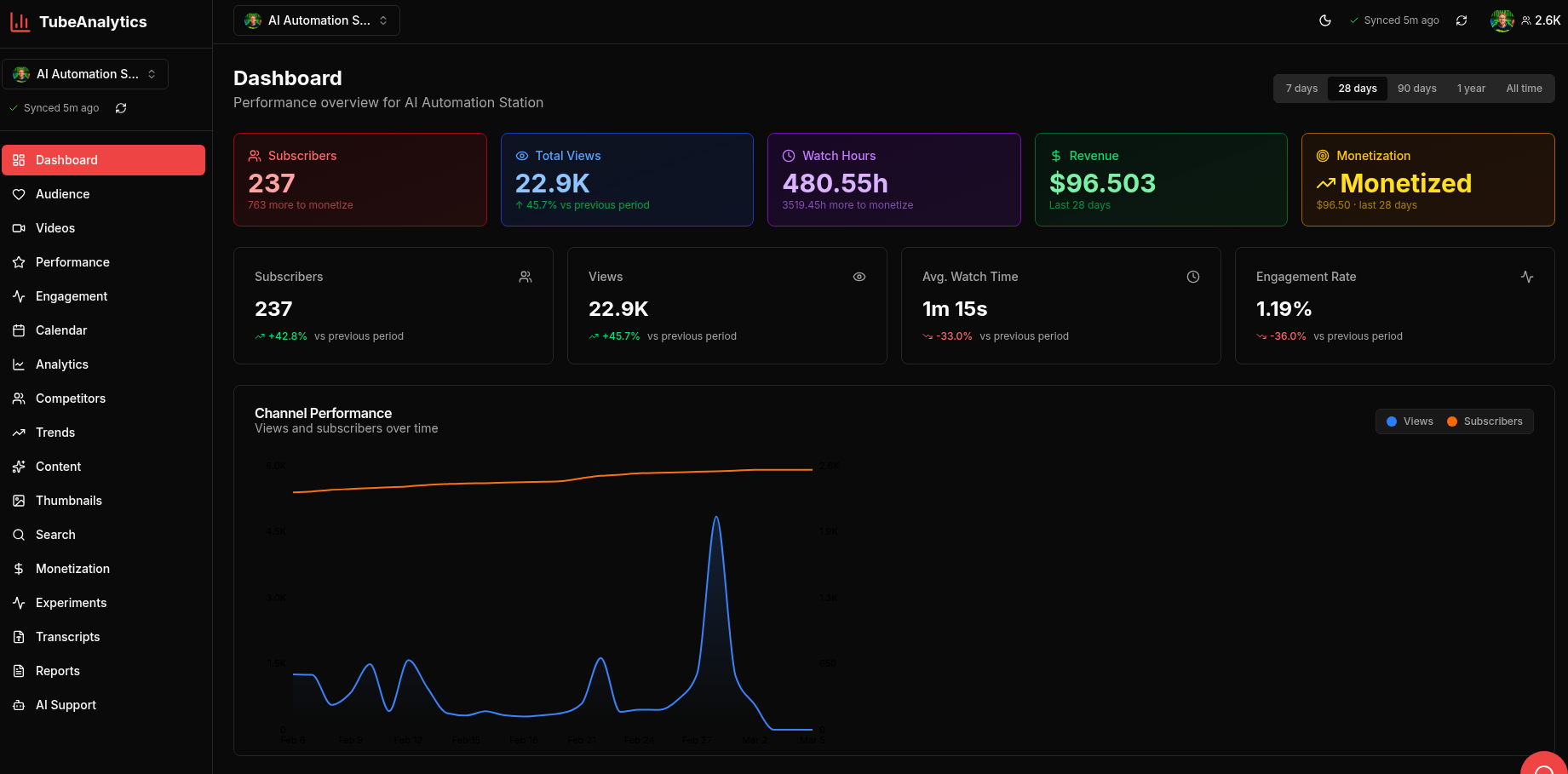Viewport: 1568px width, 774px height.
Task: Go to the Videos page
Action: point(55,227)
